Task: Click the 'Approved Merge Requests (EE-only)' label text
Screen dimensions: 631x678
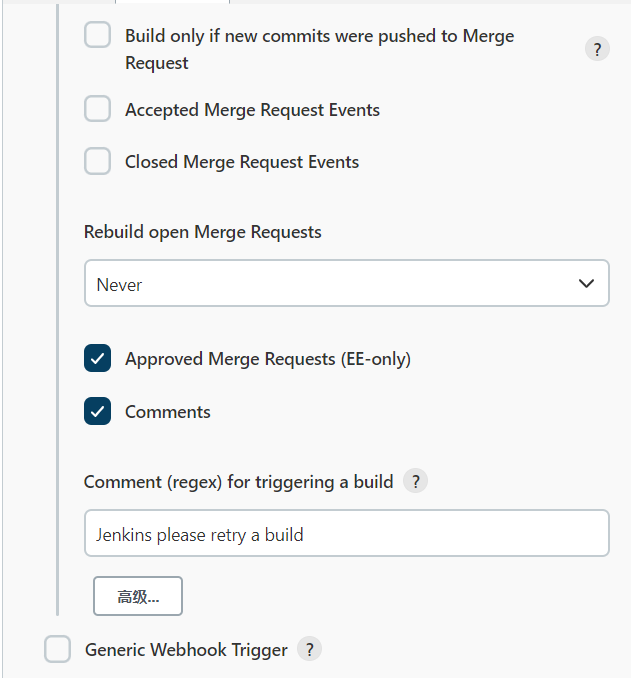Action: 268,359
